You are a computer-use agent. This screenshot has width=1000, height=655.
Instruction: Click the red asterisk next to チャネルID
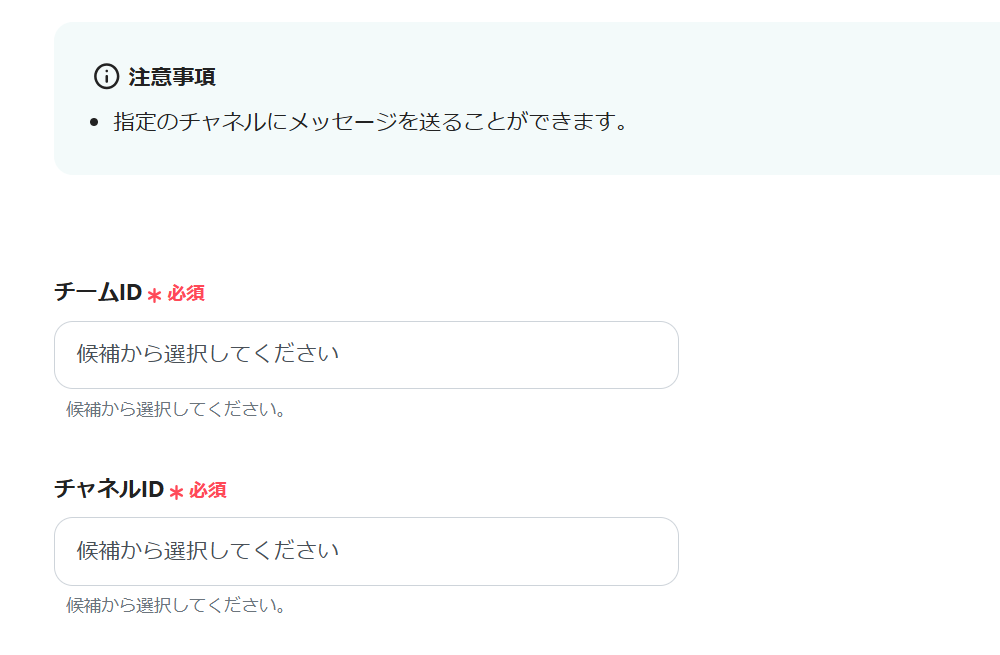pos(176,492)
